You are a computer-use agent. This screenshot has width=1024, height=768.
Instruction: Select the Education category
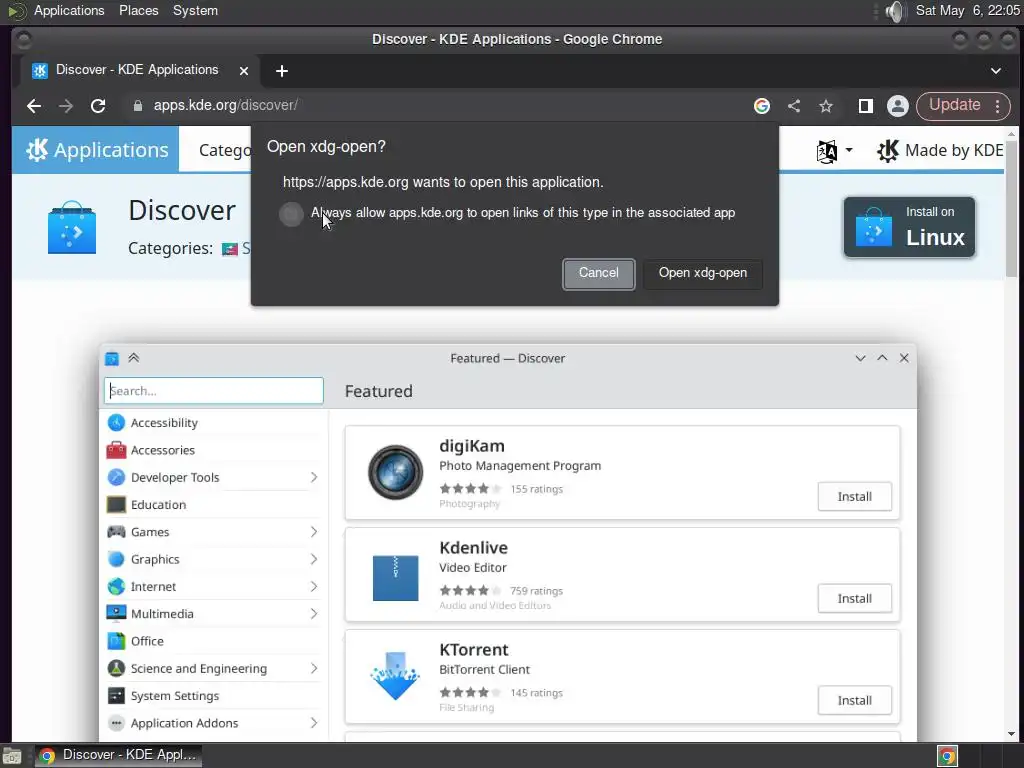click(x=213, y=505)
